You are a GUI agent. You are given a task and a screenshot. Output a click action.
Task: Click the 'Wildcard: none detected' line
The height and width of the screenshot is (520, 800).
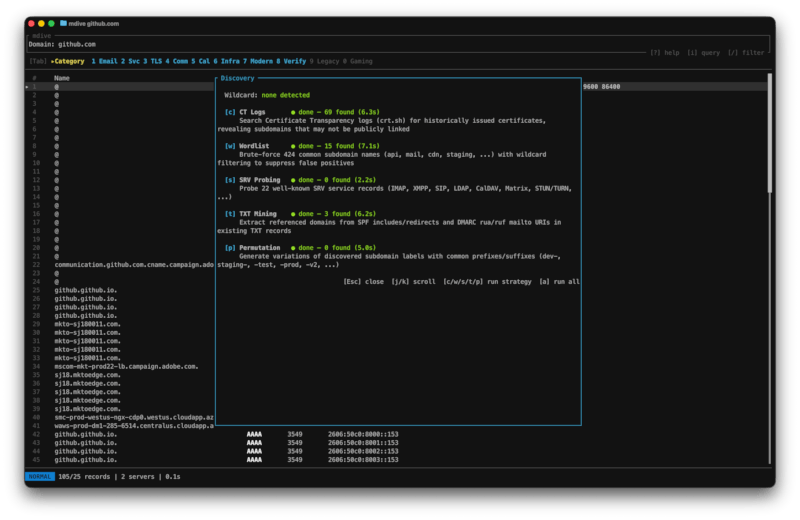point(267,95)
